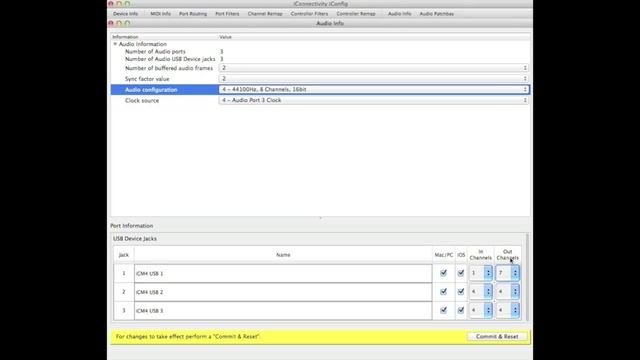This screenshot has height=360, width=640.
Task: Click the Port Information pane scrollbar
Action: [527, 278]
